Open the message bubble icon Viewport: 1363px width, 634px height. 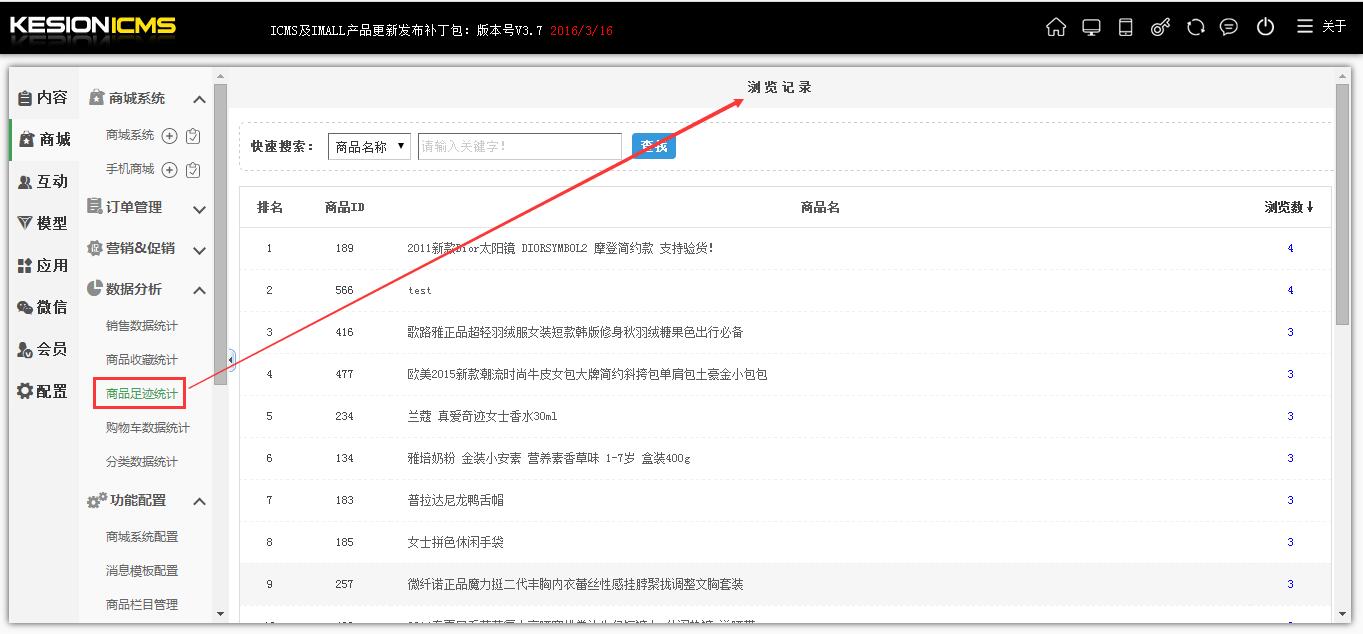1229,27
